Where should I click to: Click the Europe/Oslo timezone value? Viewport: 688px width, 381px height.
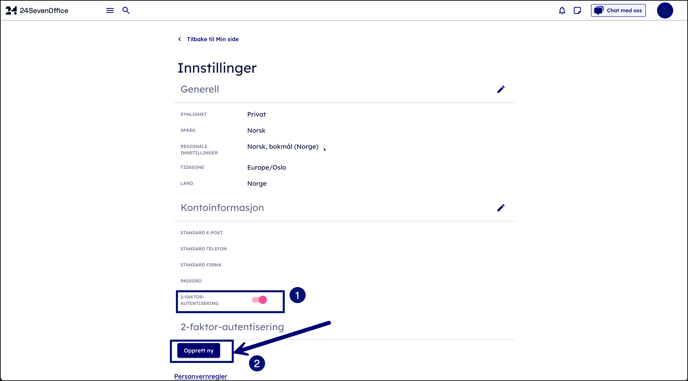(266, 168)
